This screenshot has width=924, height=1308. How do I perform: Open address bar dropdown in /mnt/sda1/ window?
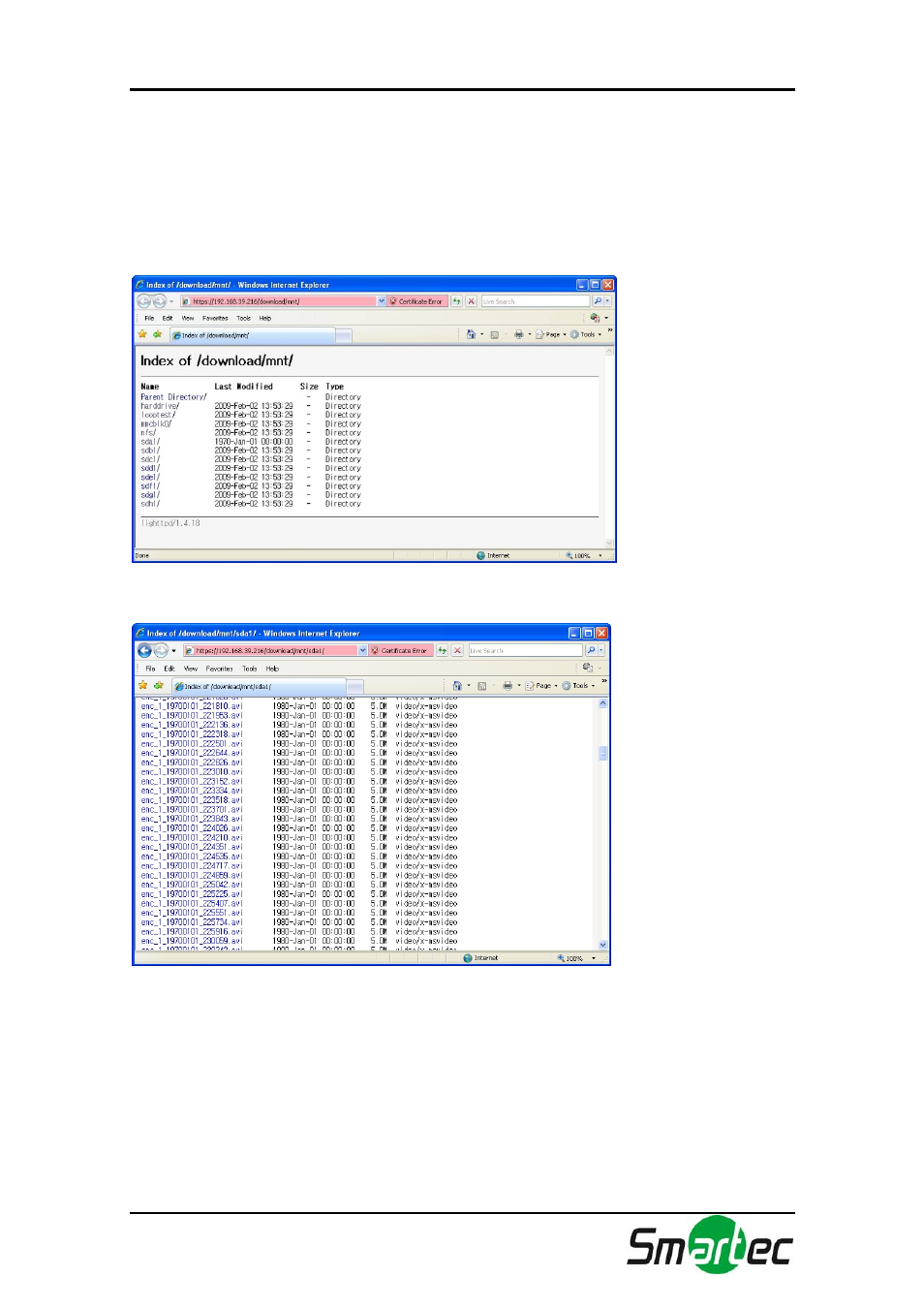click(363, 650)
